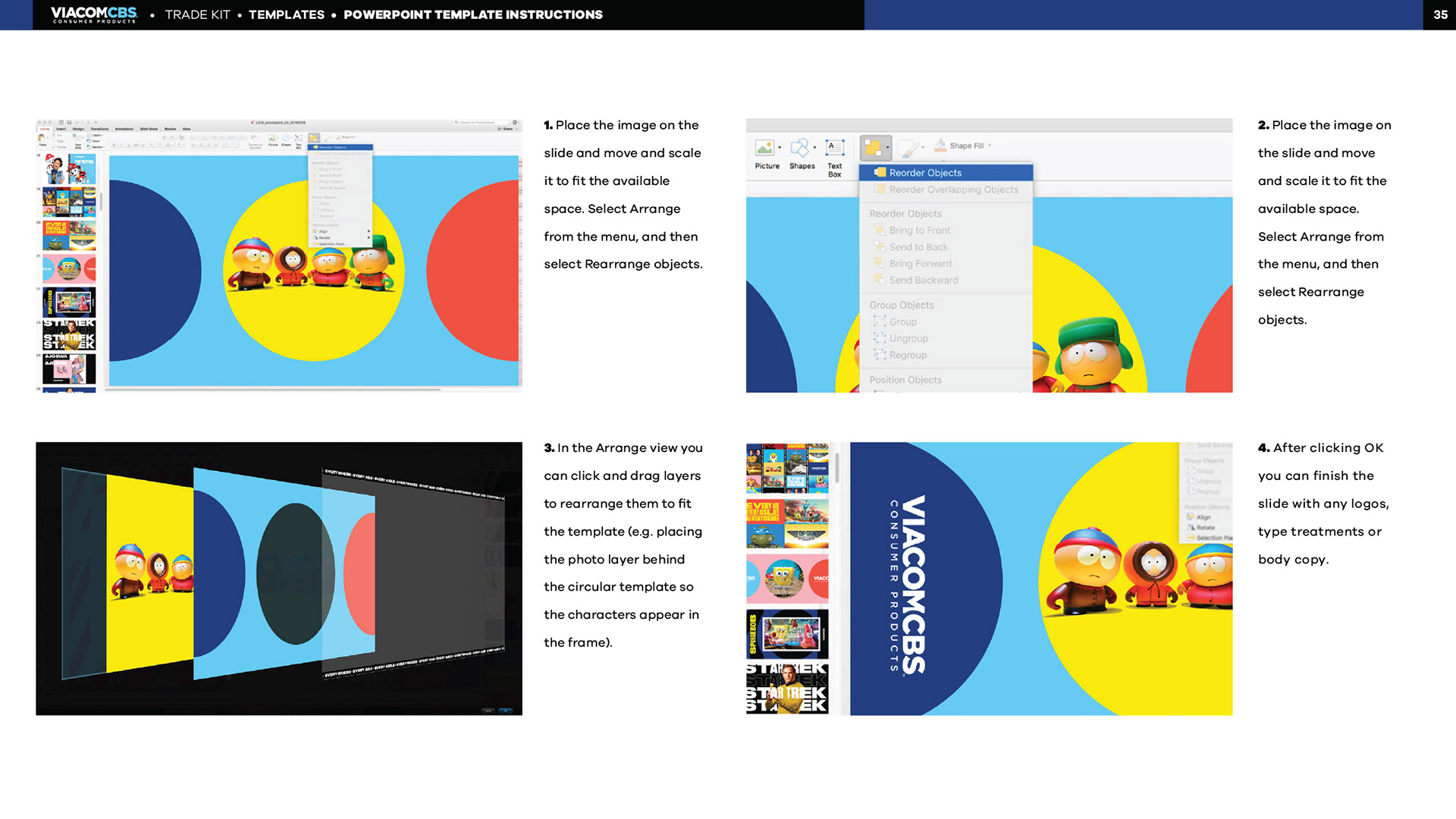Click the Send to Back icon entry
Viewport: 1456px width, 819px height.
(880, 247)
